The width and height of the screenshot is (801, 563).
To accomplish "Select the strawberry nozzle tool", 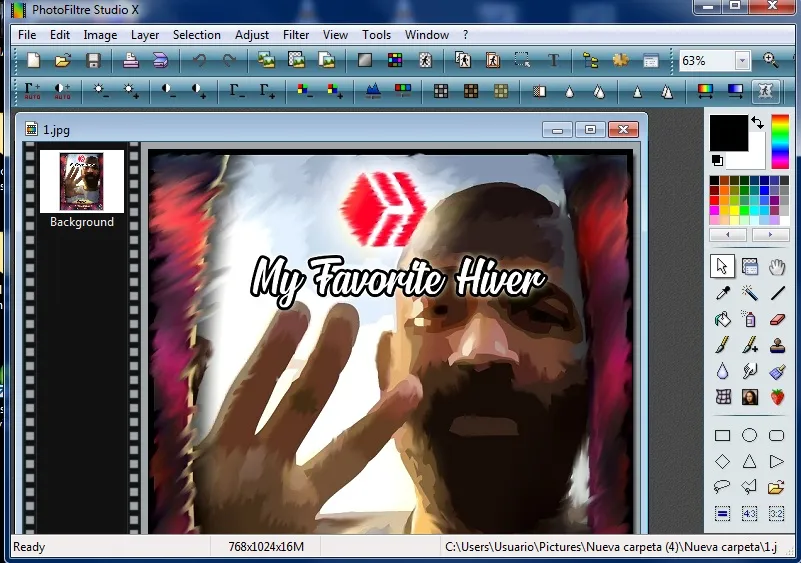I will pyautogui.click(x=777, y=397).
